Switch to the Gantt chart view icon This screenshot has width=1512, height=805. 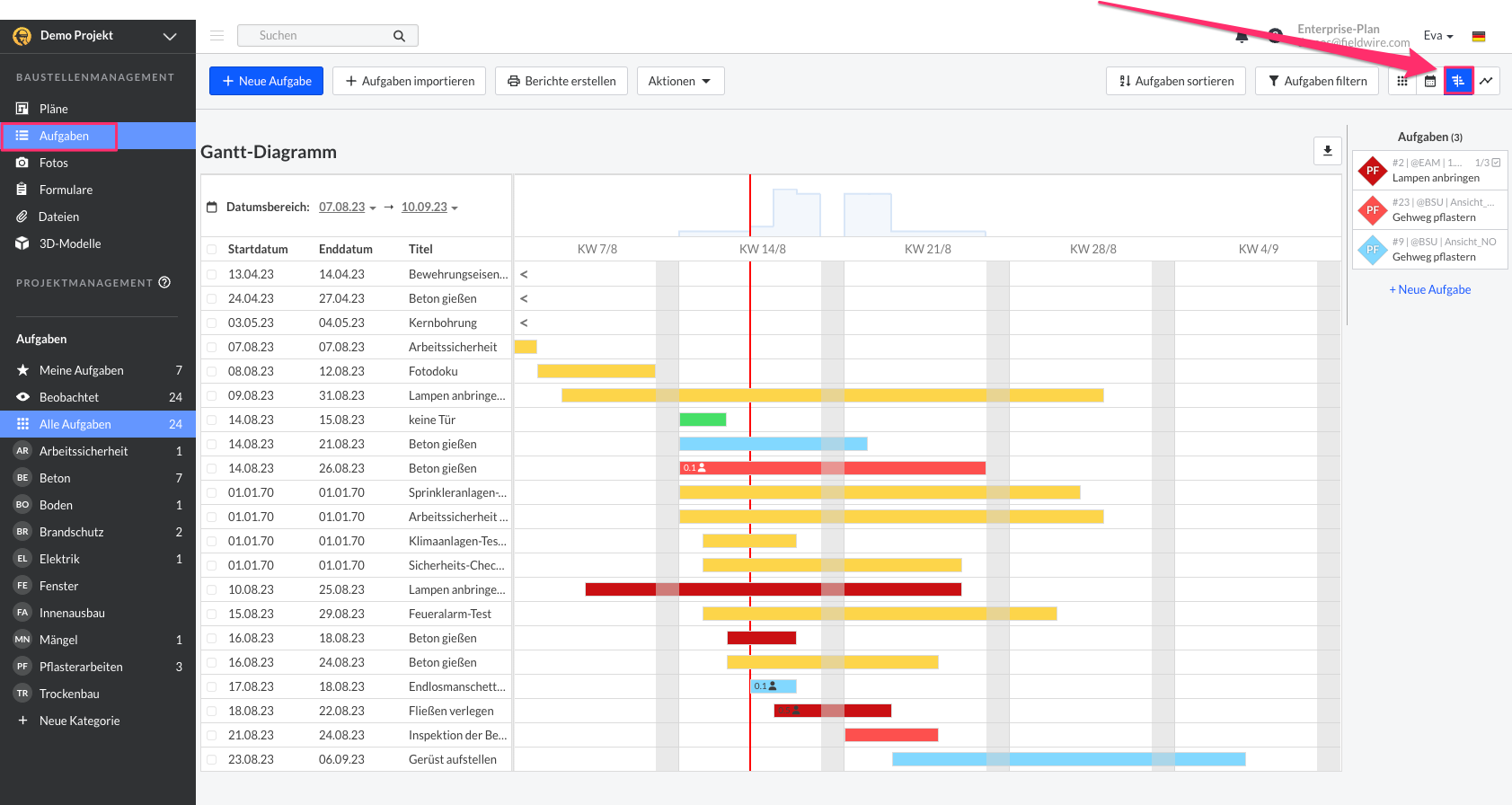(x=1458, y=81)
